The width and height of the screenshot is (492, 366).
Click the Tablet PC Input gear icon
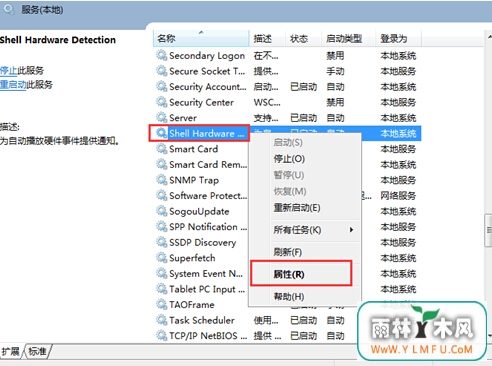[x=162, y=289]
